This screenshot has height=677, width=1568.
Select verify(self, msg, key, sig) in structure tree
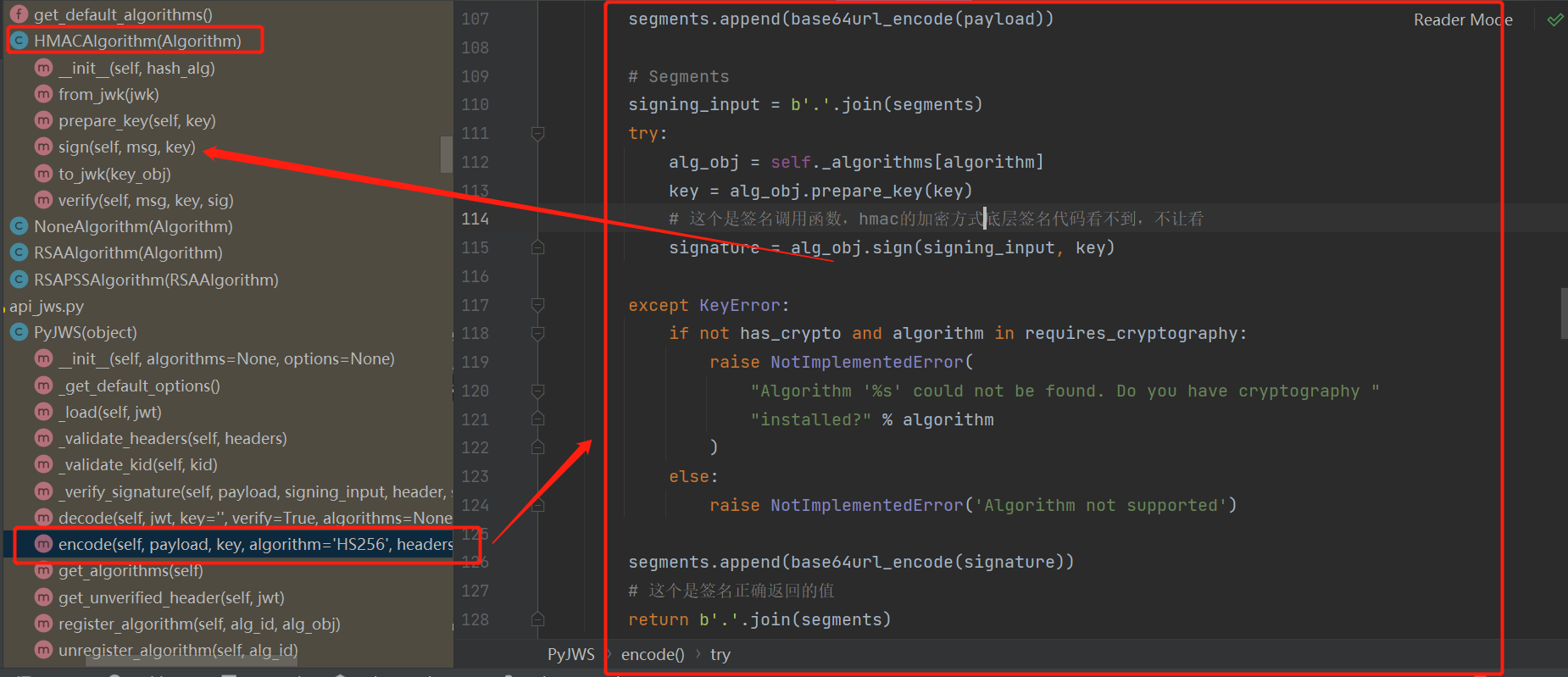[x=146, y=200]
